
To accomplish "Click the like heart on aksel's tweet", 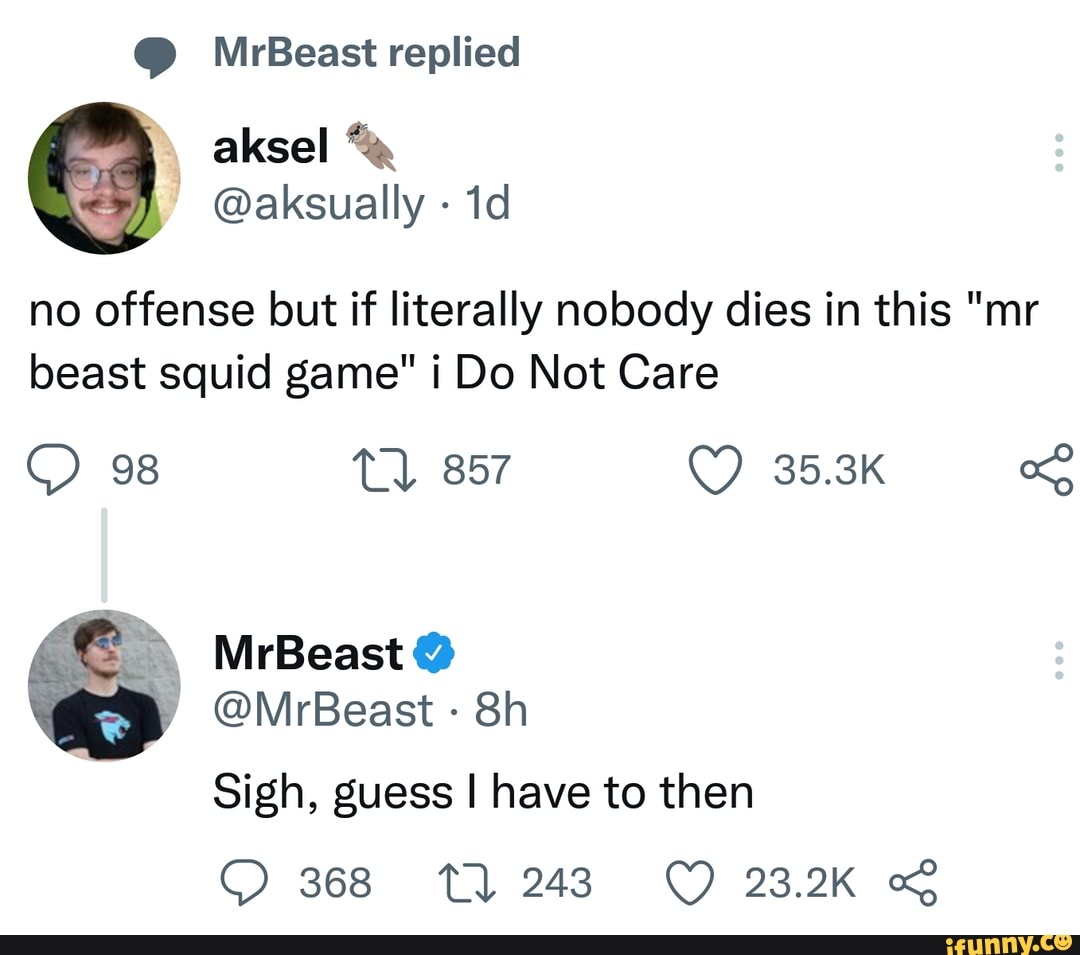I will [x=715, y=470].
